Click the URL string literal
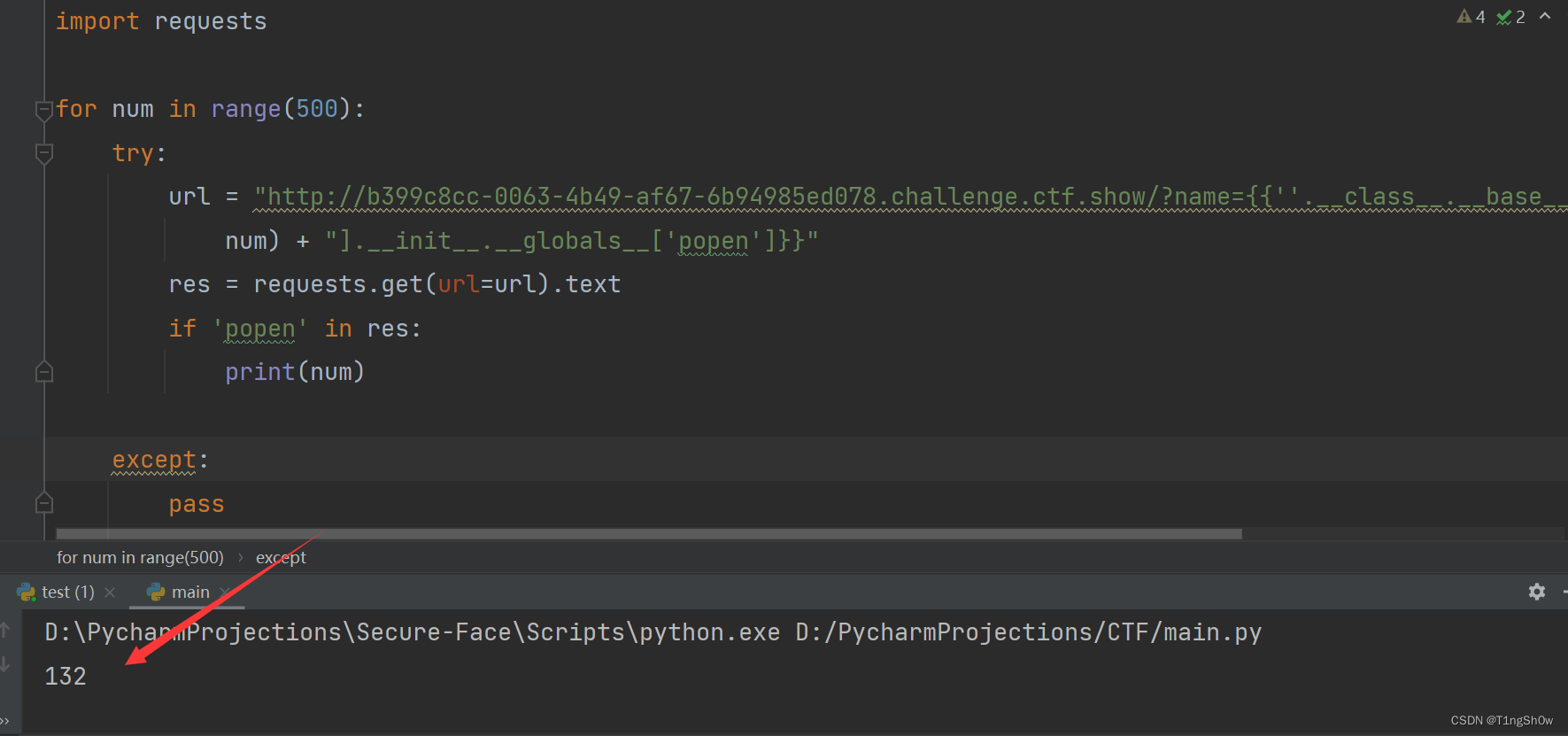The width and height of the screenshot is (1568, 736). tap(910, 197)
